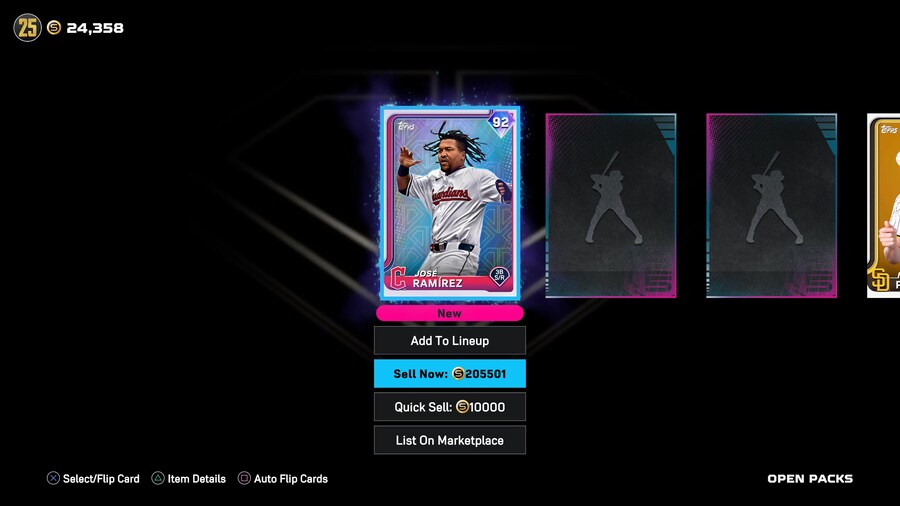Screen dimensions: 900x506
Task: Flip the first face-down card
Action: click(611, 205)
